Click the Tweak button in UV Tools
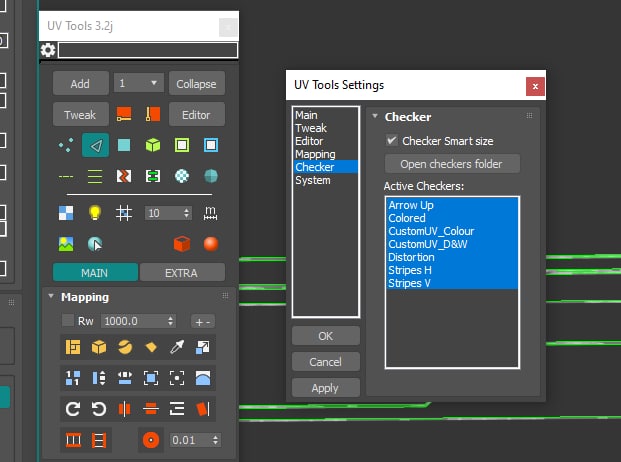621x462 pixels. (x=80, y=115)
